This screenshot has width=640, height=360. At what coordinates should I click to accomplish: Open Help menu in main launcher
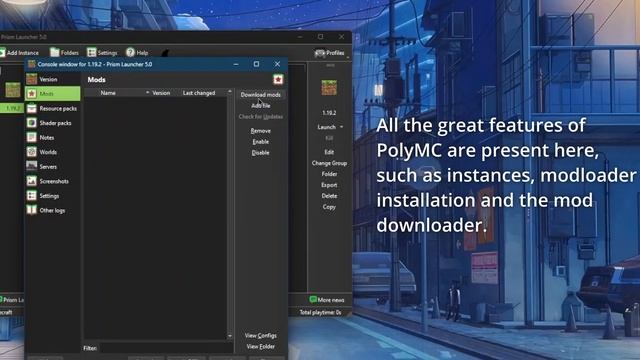(x=137, y=53)
